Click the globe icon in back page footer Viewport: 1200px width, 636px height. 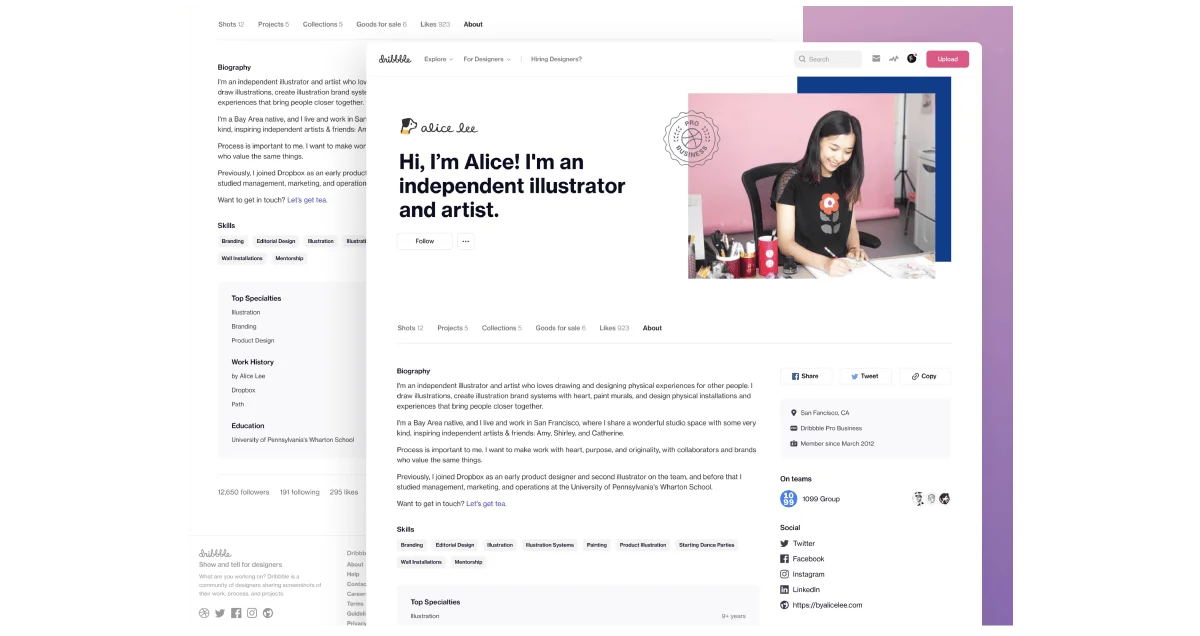[x=268, y=613]
